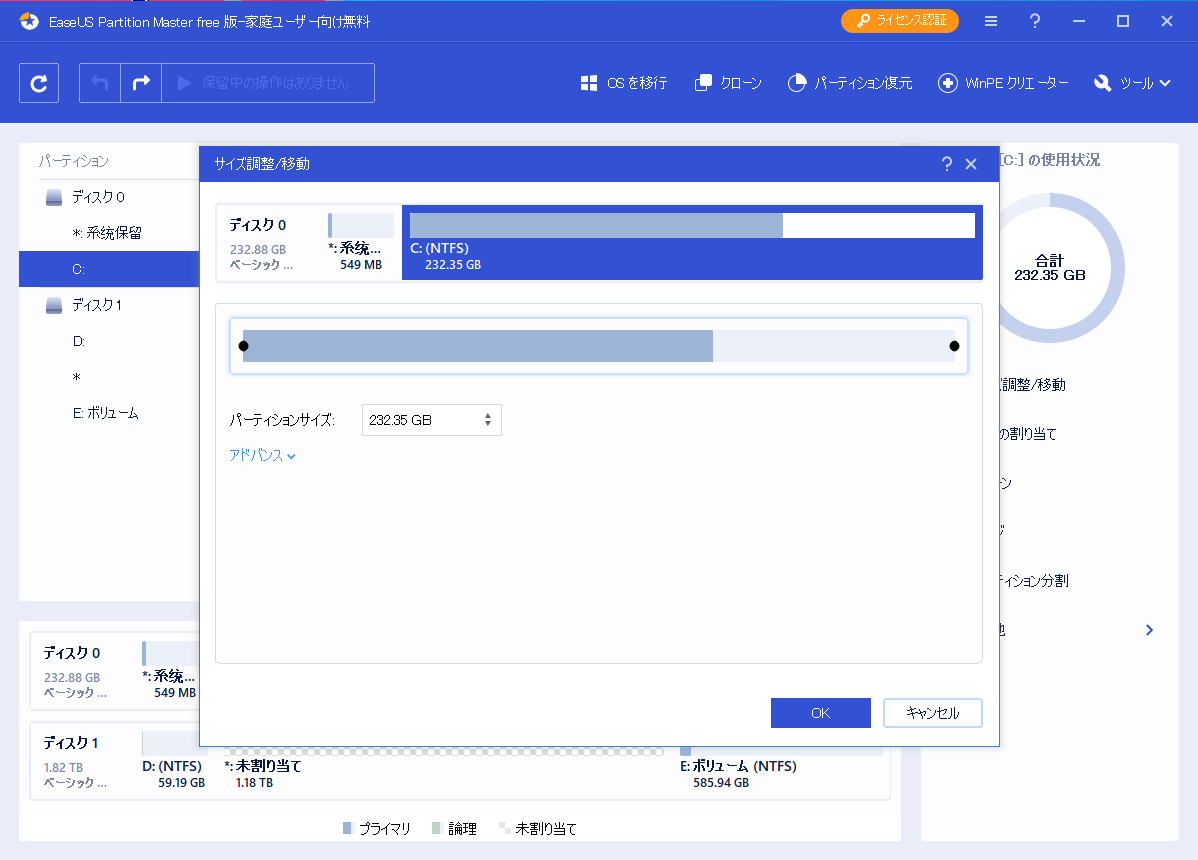Screen dimensions: 1198x860
Task: Click the EaseUS logo icon in the title bar
Action: click(29, 21)
